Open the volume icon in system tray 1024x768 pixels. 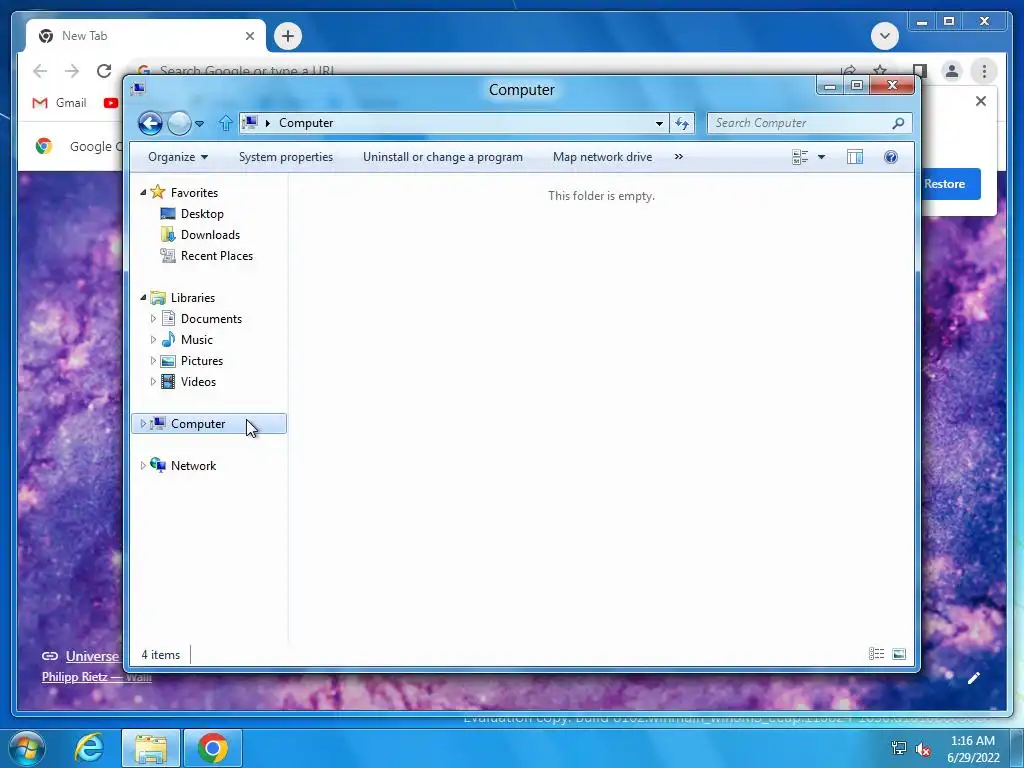923,749
